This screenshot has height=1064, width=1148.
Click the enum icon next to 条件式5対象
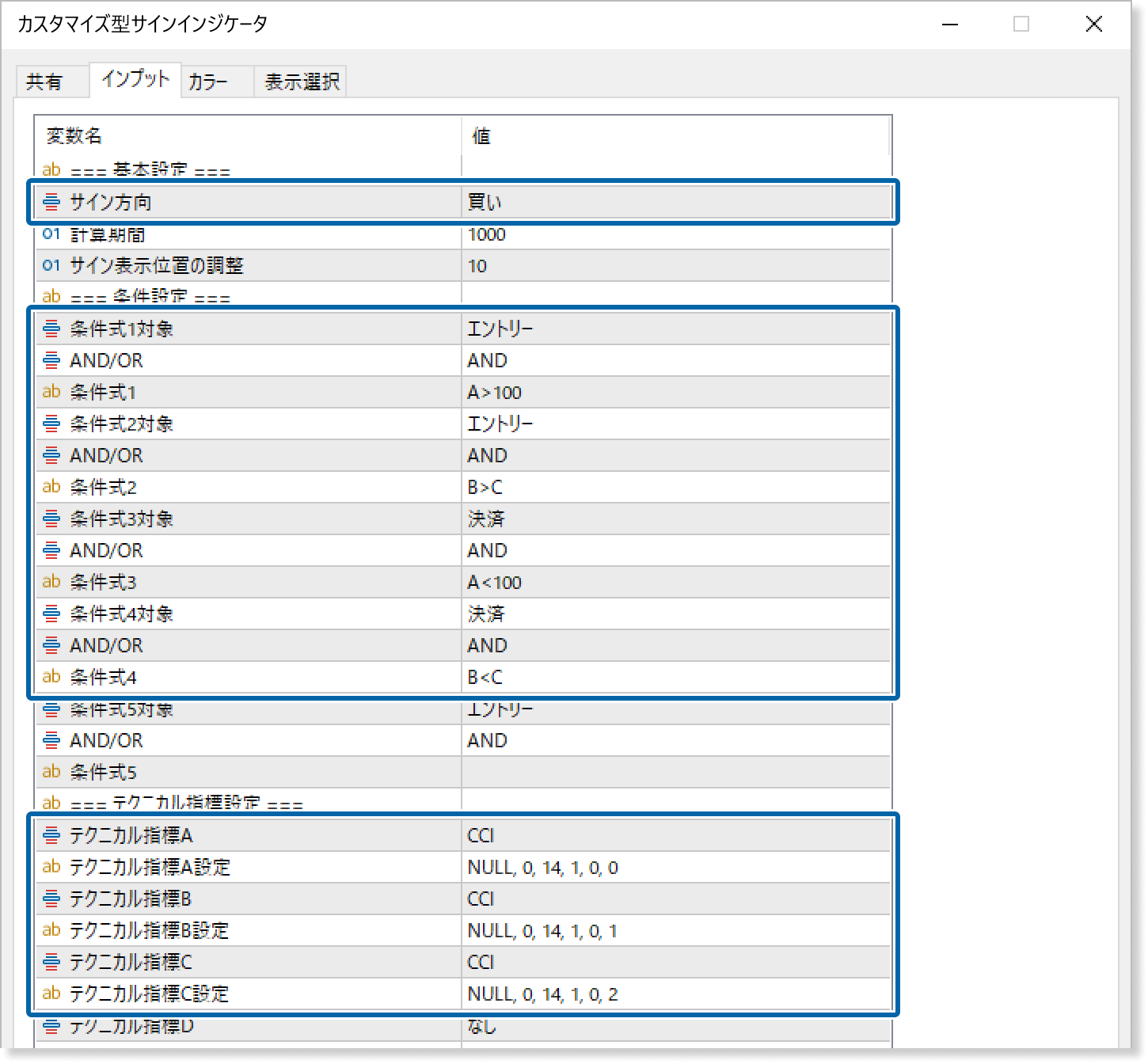click(x=51, y=710)
